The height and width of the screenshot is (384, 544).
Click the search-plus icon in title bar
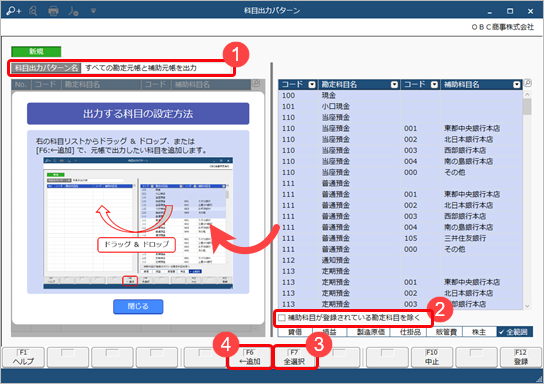click(x=14, y=11)
